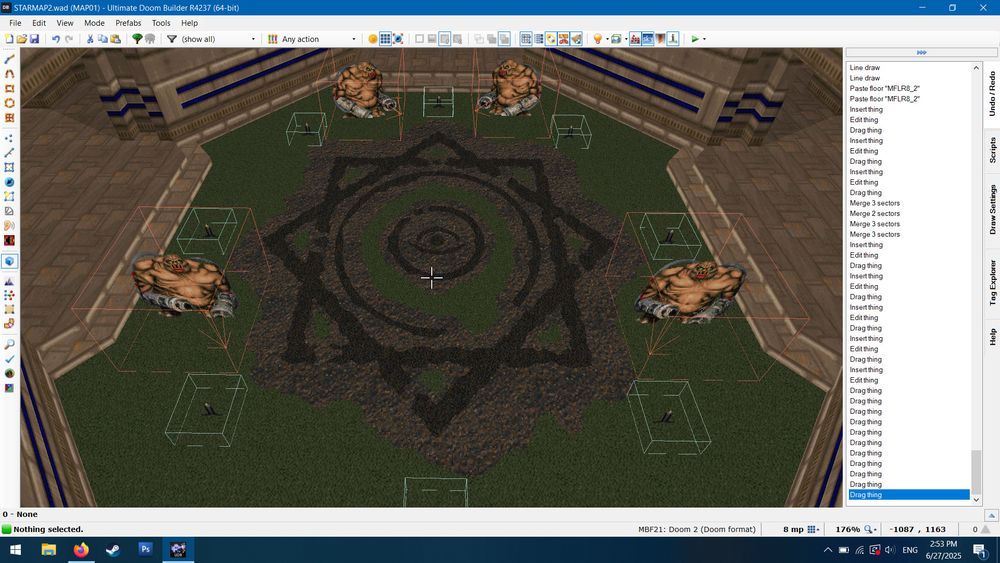The width and height of the screenshot is (1000, 563).
Task: Open the View menu
Action: (x=65, y=23)
